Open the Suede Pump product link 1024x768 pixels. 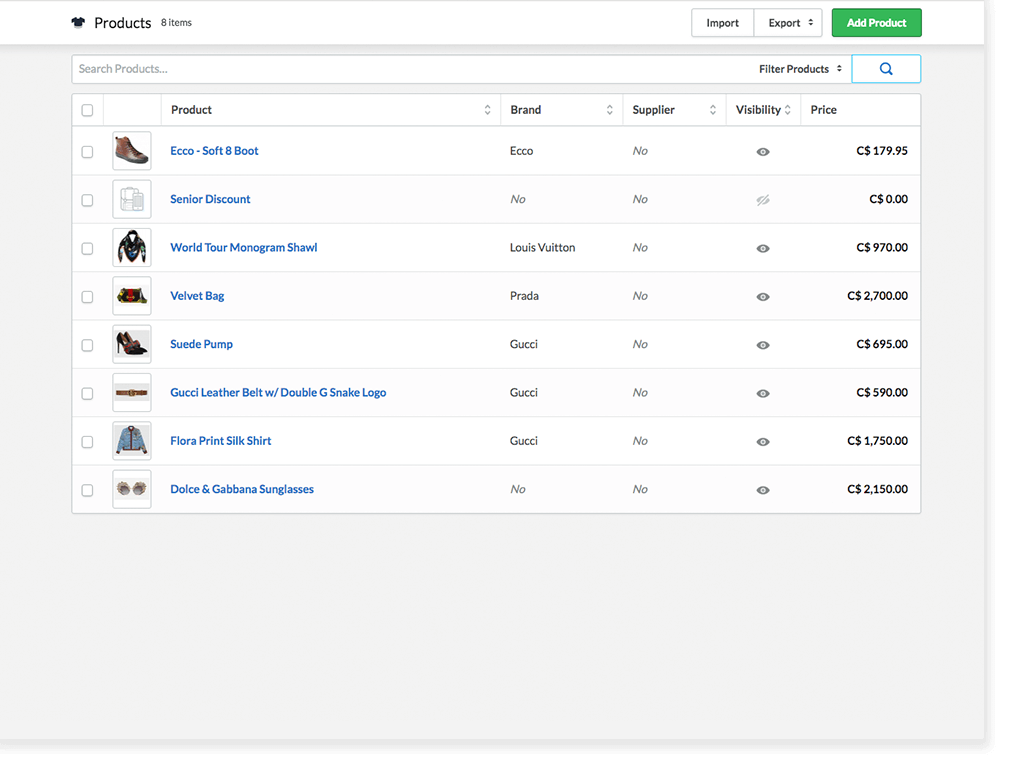pos(201,344)
